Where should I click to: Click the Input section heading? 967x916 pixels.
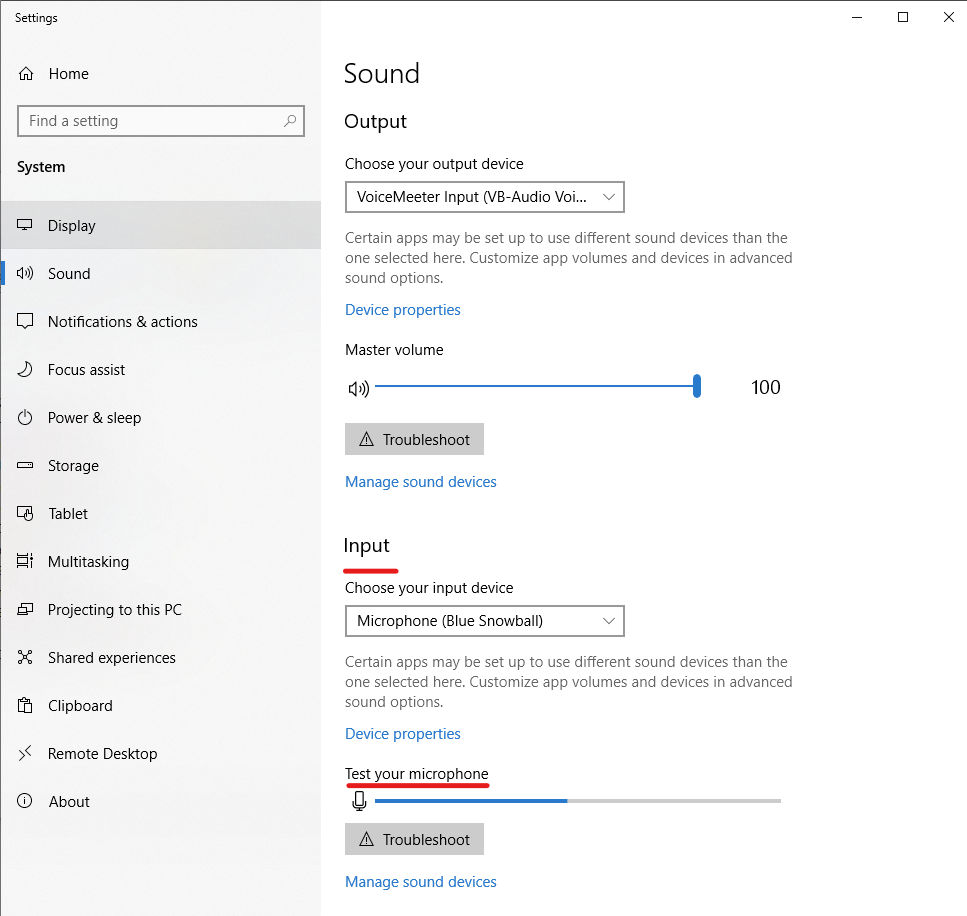[366, 545]
